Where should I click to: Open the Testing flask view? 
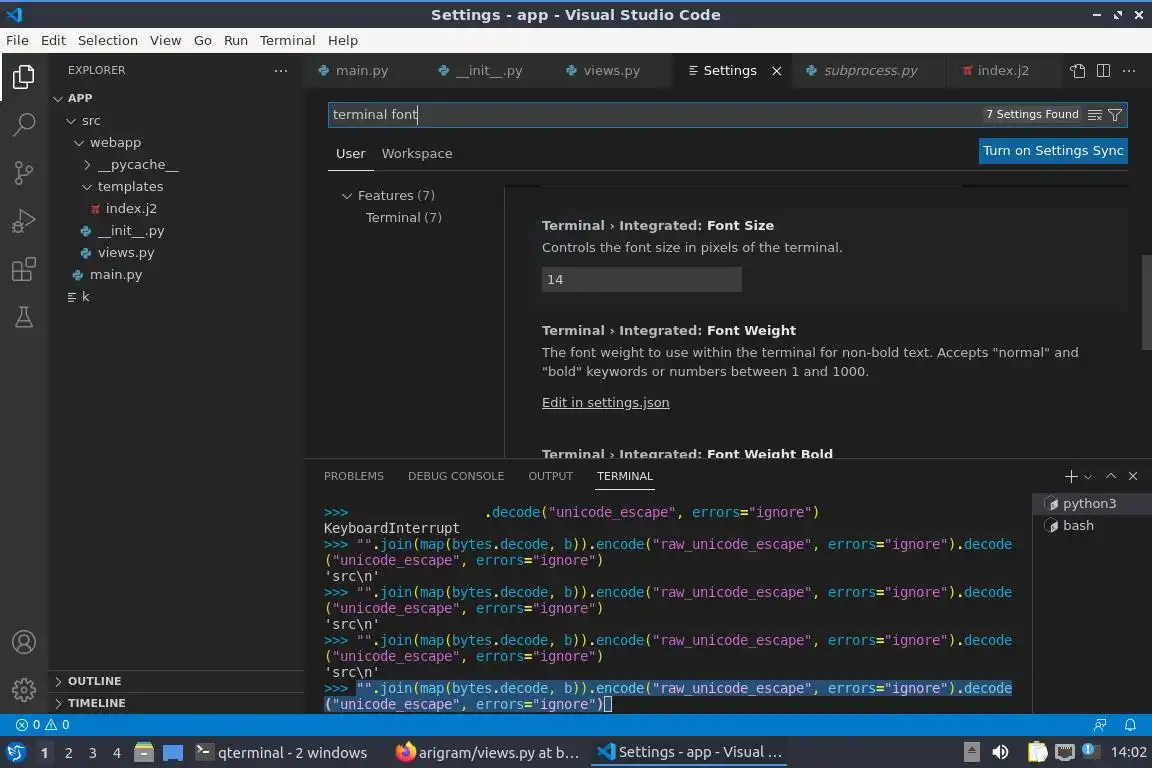pos(24,317)
